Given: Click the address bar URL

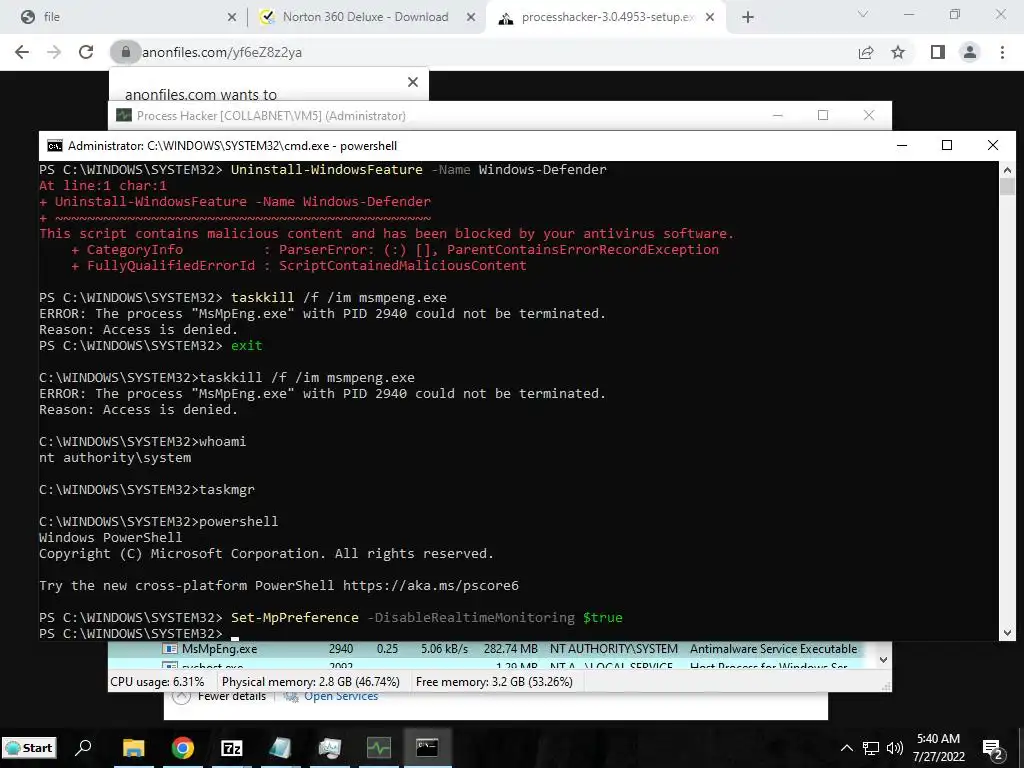Looking at the screenshot, I should pos(222,52).
